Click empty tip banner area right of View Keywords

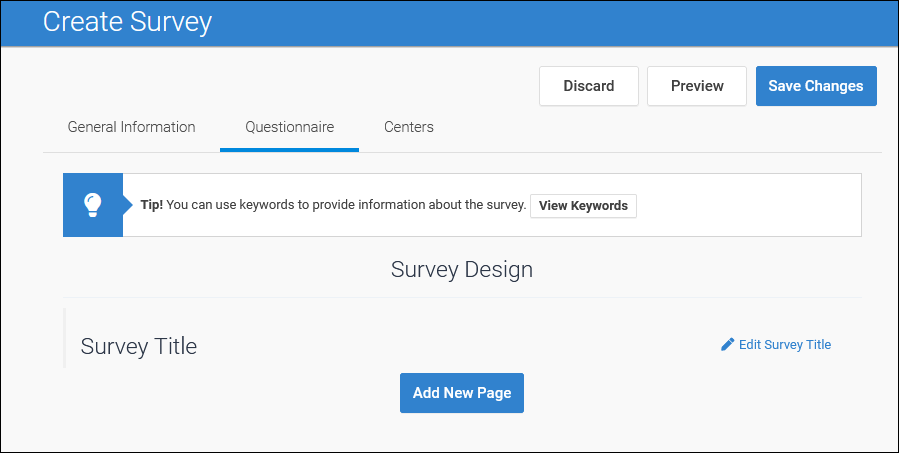point(750,205)
